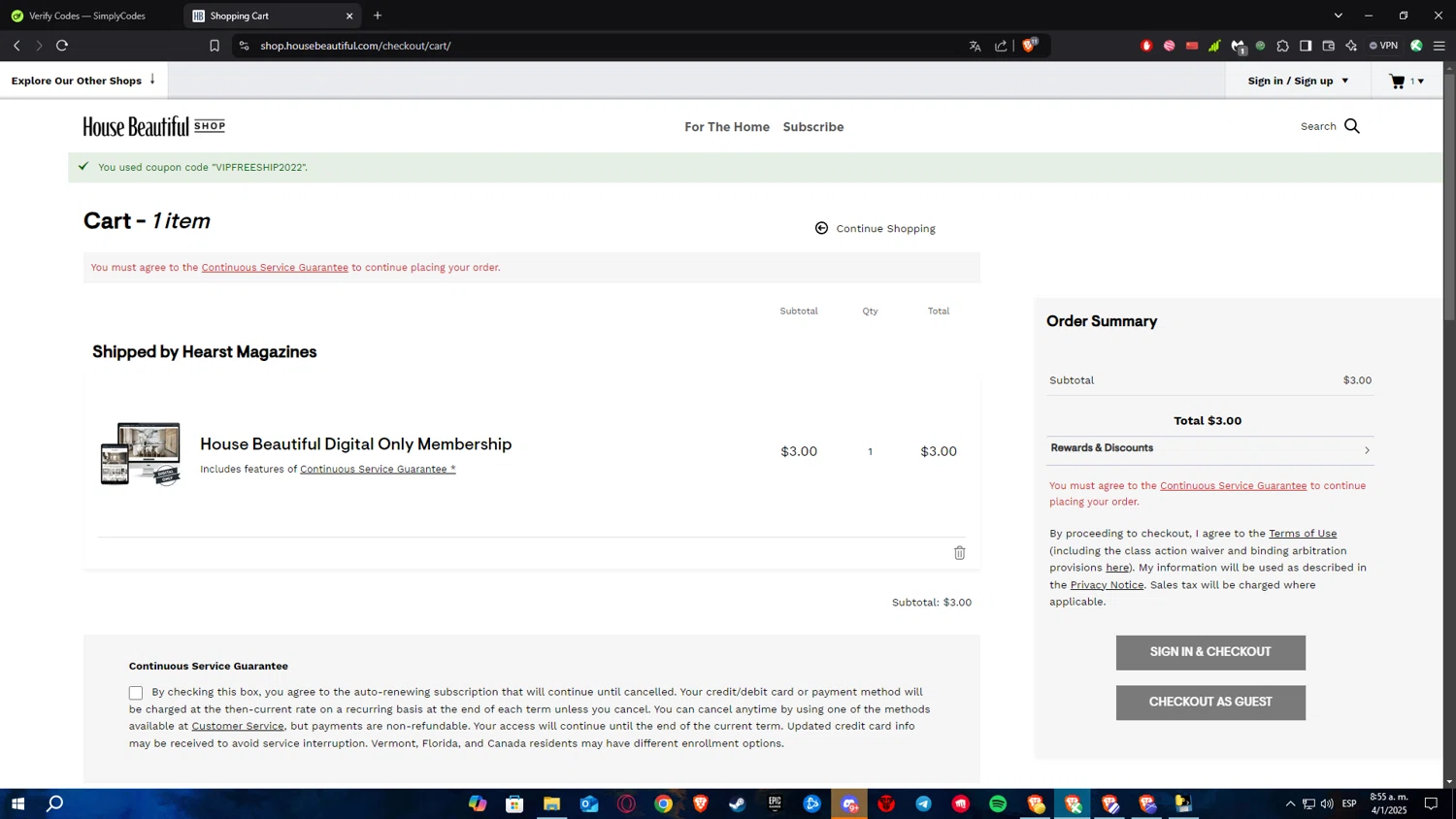Open Continuous Service Guarantee link in Order Summary
The height and width of the screenshot is (819, 1456).
pyautogui.click(x=1233, y=486)
